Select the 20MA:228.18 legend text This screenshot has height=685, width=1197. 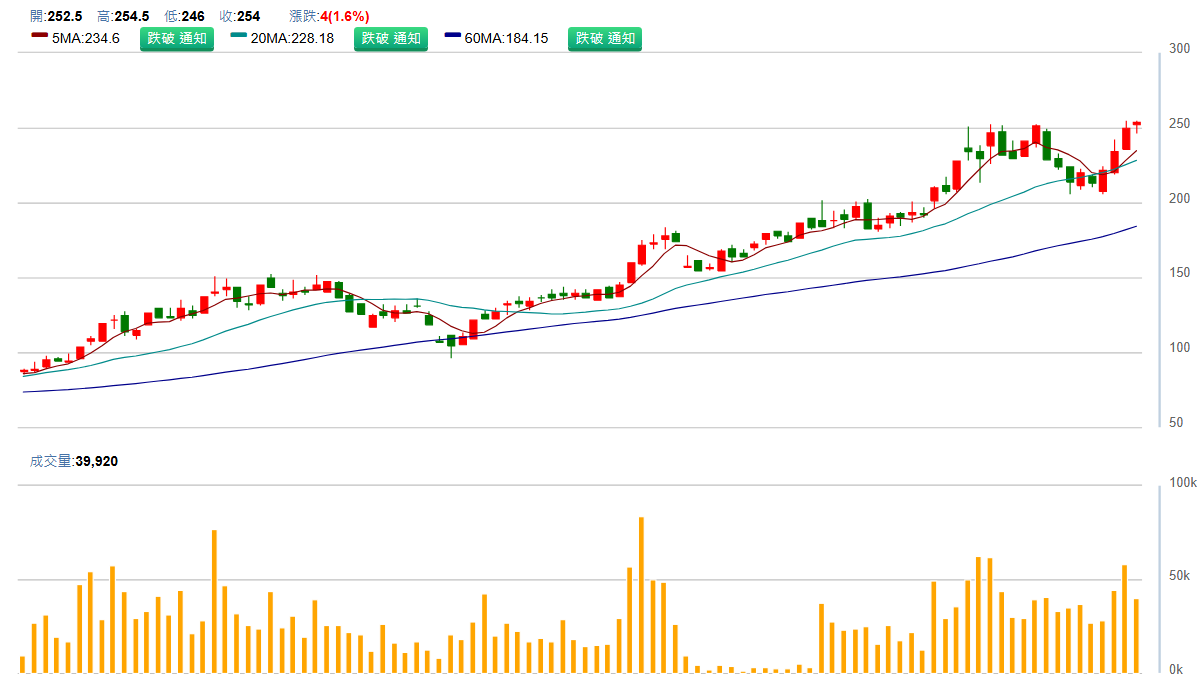pyautogui.click(x=292, y=39)
